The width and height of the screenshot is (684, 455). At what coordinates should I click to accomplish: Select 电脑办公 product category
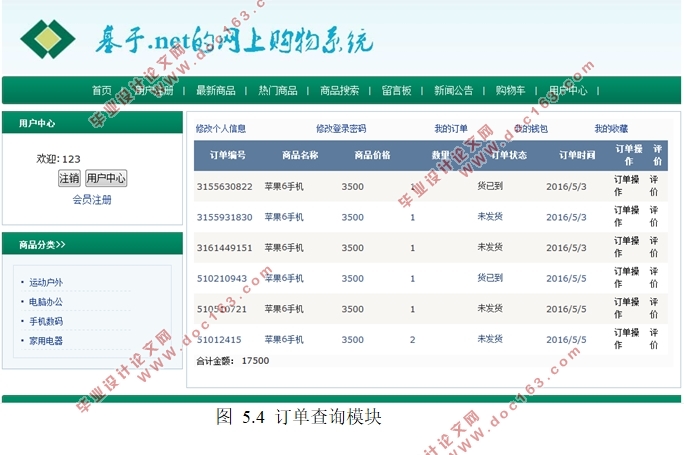tap(46, 302)
